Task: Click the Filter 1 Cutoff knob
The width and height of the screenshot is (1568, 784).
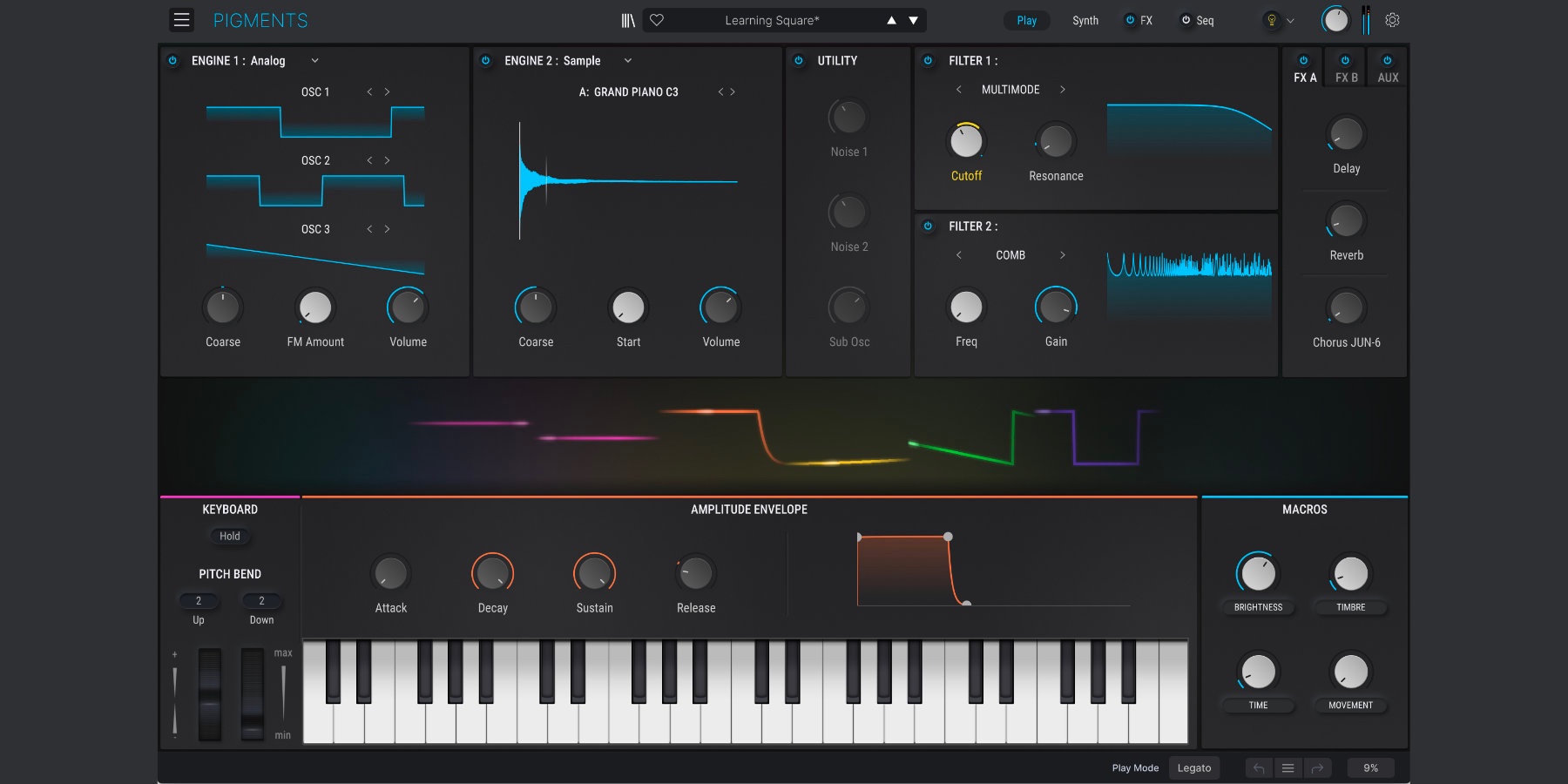Action: coord(966,141)
